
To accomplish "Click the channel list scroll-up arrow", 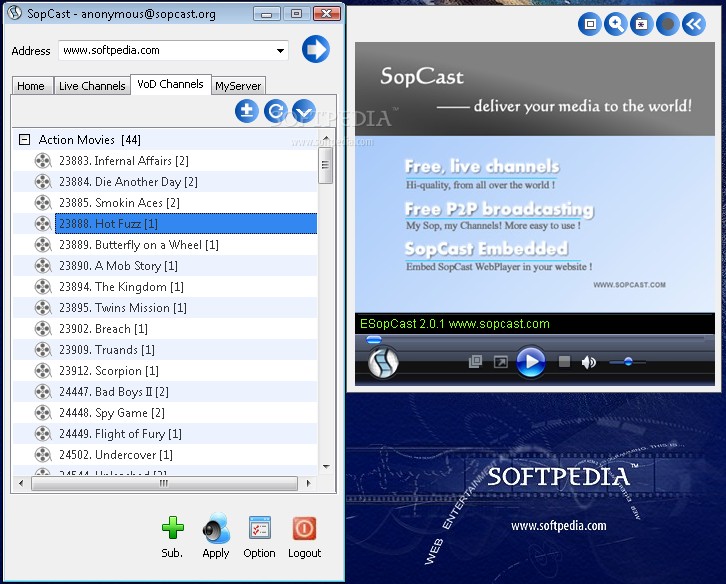I will click(326, 138).
